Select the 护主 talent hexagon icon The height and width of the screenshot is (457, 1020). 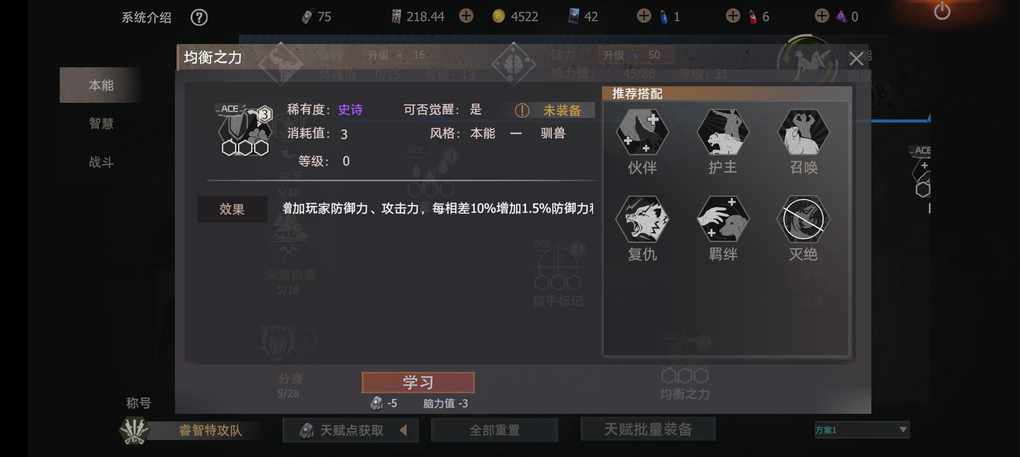(723, 131)
